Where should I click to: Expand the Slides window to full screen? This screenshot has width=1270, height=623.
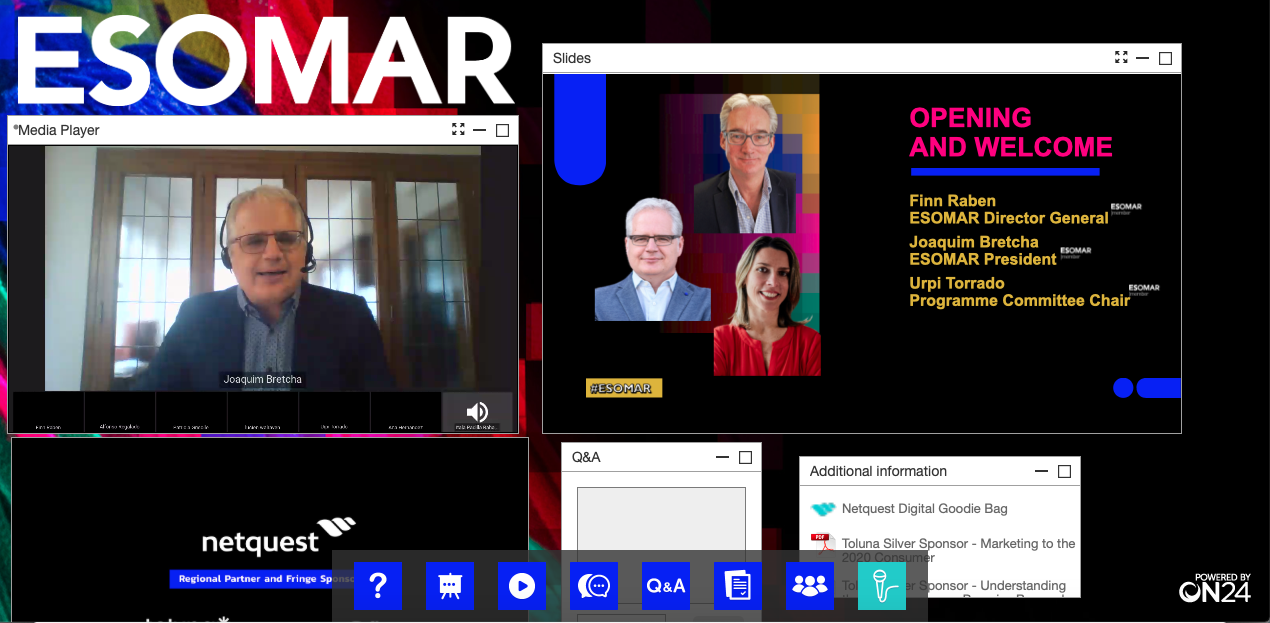(1121, 58)
